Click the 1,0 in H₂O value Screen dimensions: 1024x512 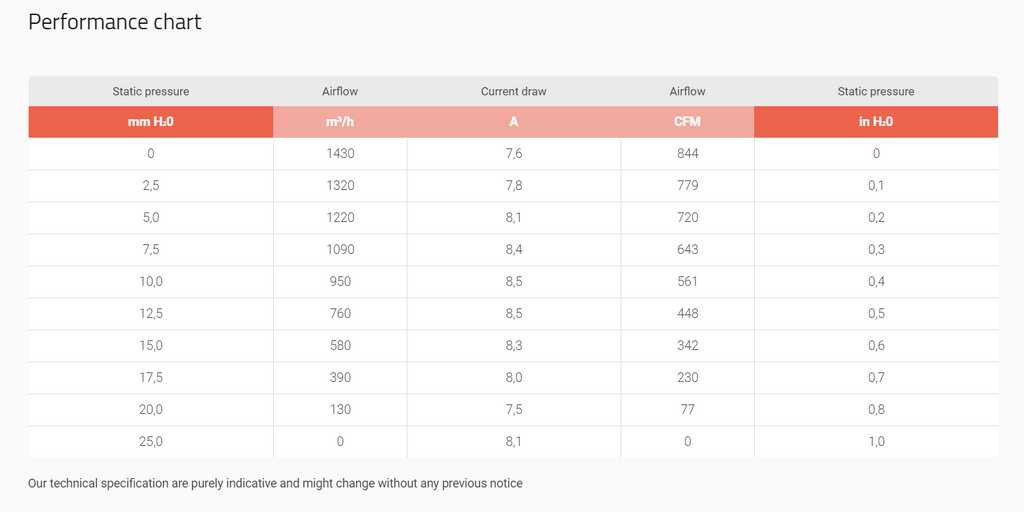pos(876,441)
